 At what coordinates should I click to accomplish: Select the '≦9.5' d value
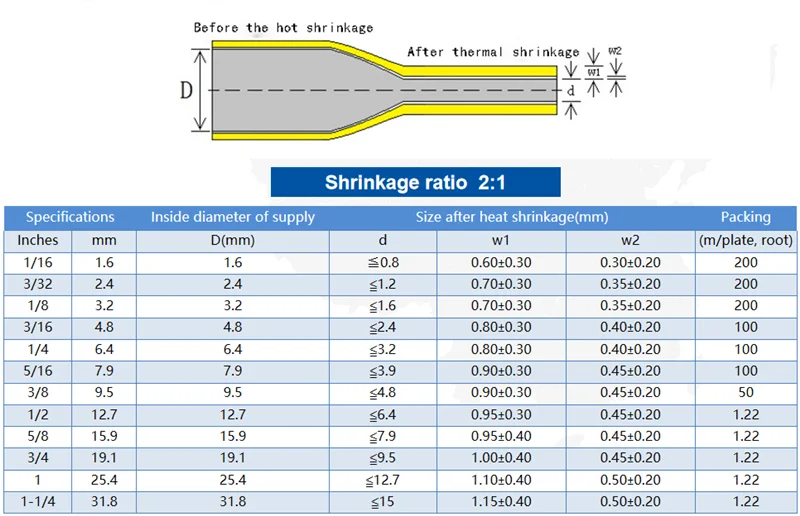[383, 457]
